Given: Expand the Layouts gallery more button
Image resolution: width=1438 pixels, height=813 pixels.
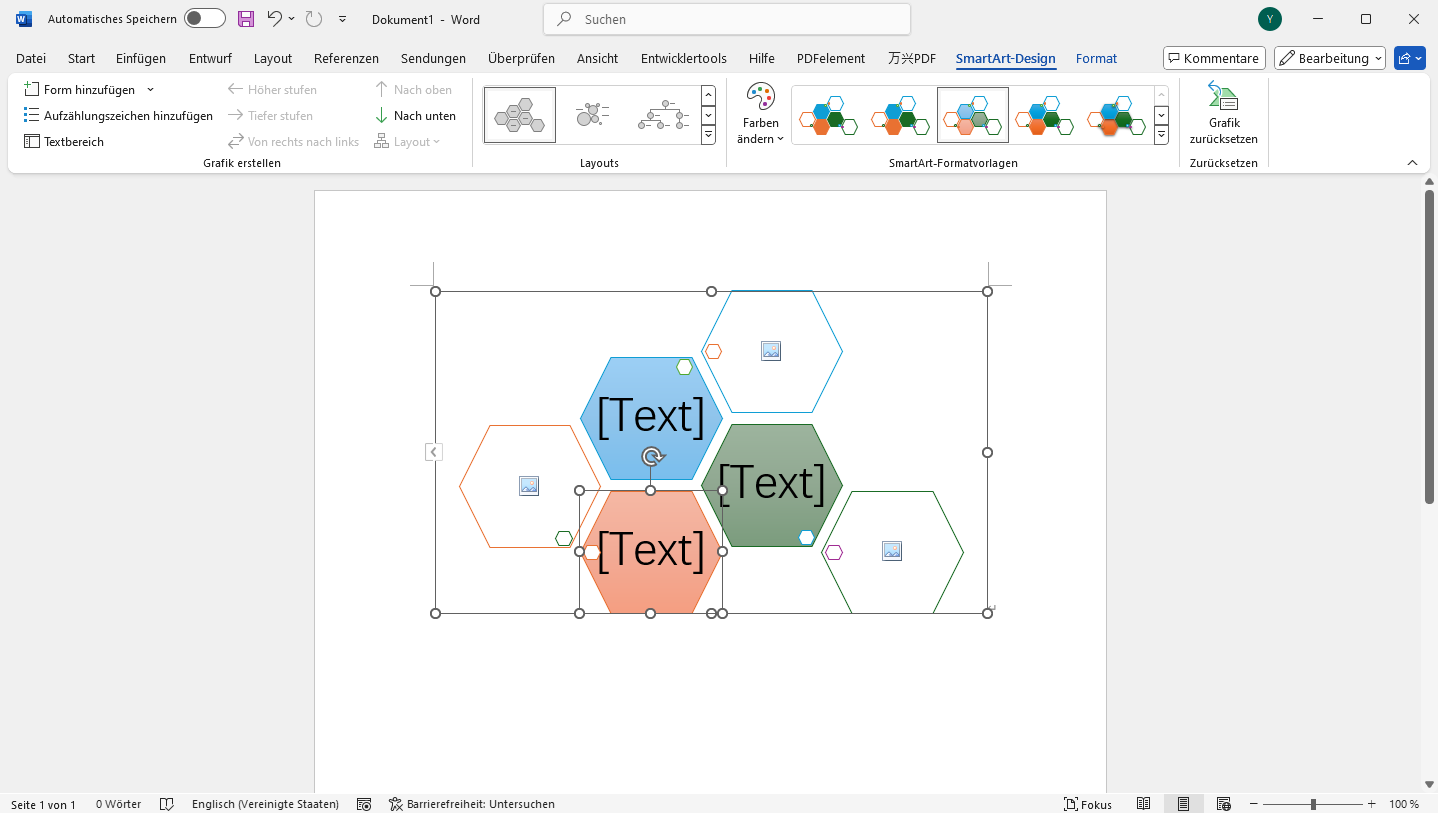Looking at the screenshot, I should 708,134.
